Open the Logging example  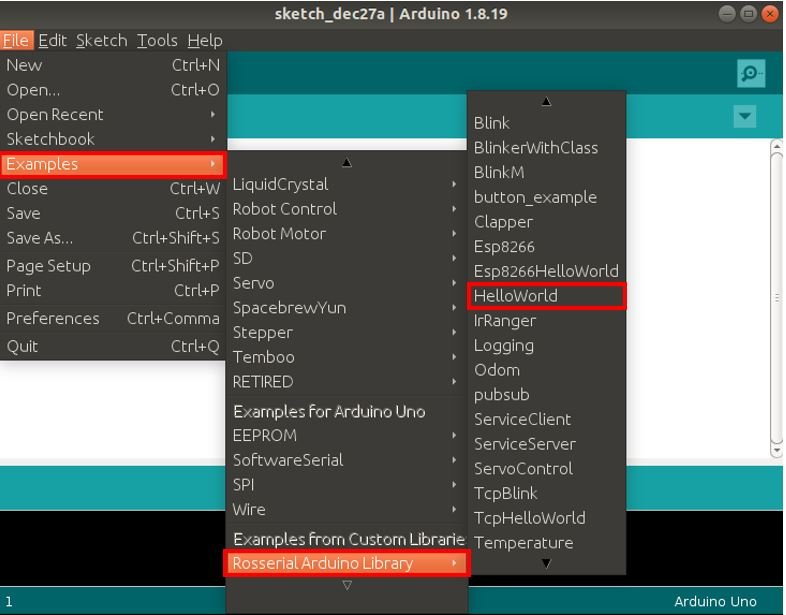click(x=546, y=345)
